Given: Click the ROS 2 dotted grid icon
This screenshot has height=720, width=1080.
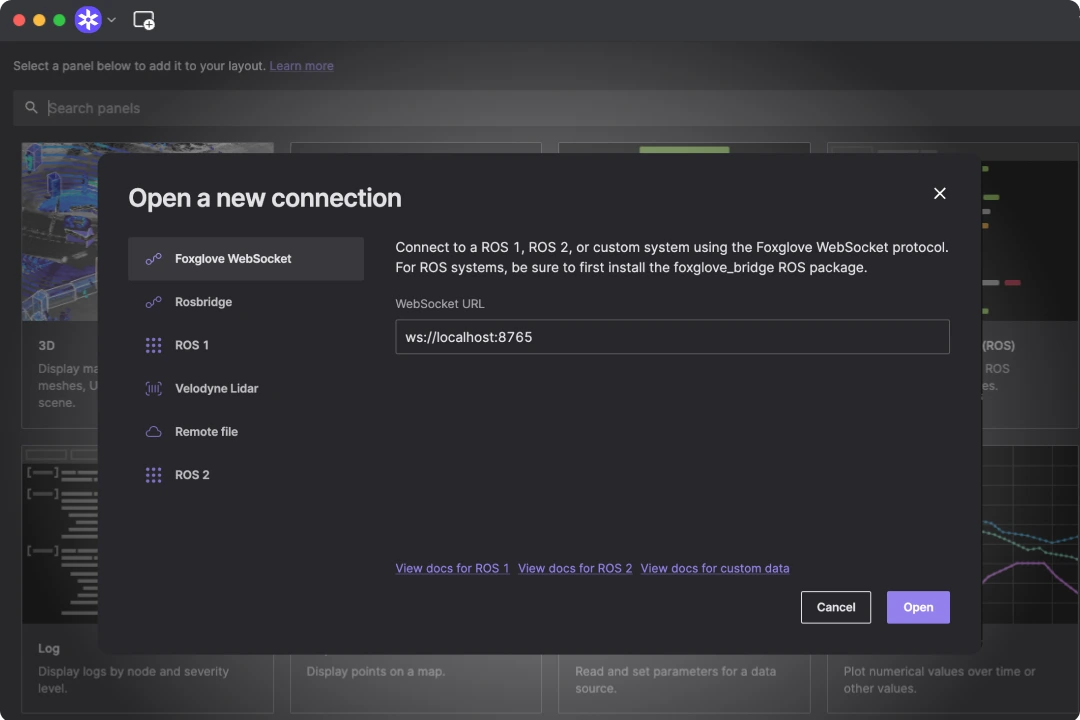Looking at the screenshot, I should click(153, 475).
